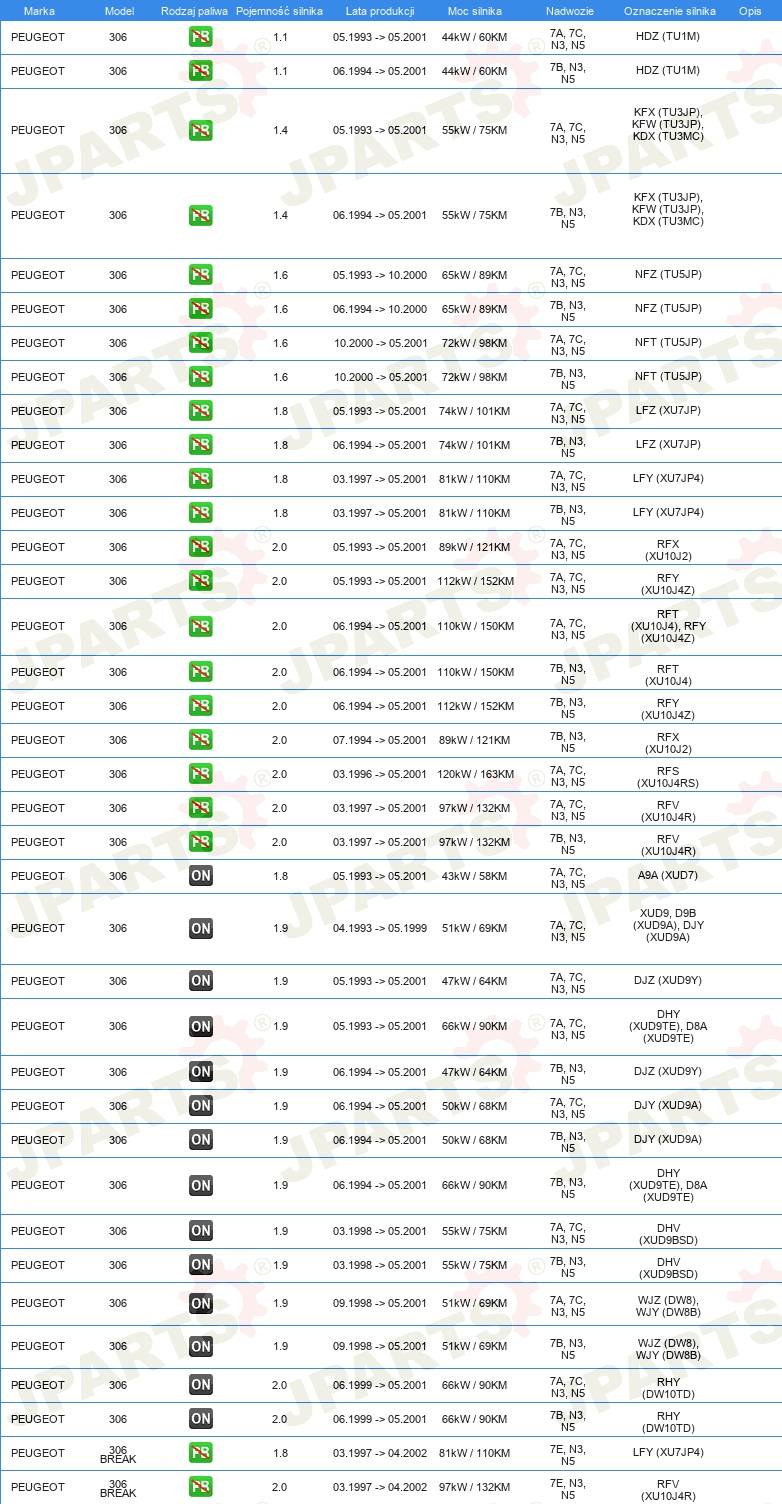Click PB icon in 306 RFV 7A,7C row
The width and height of the screenshot is (782, 1504).
201,808
